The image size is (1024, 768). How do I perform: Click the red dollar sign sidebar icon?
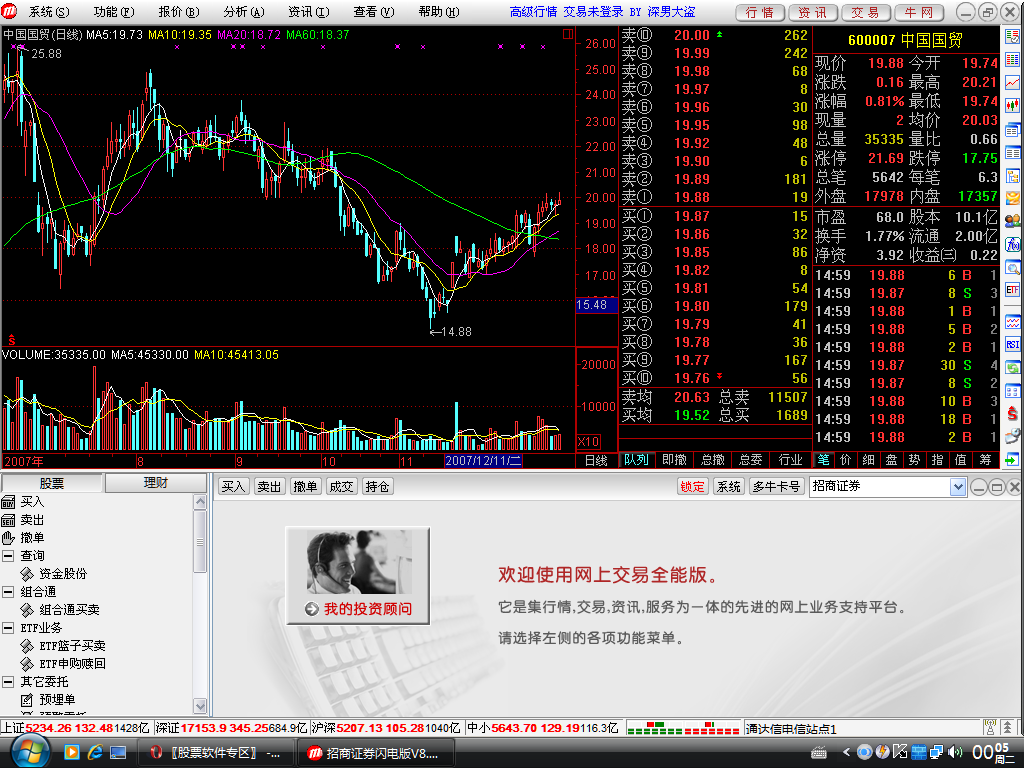tap(1013, 412)
